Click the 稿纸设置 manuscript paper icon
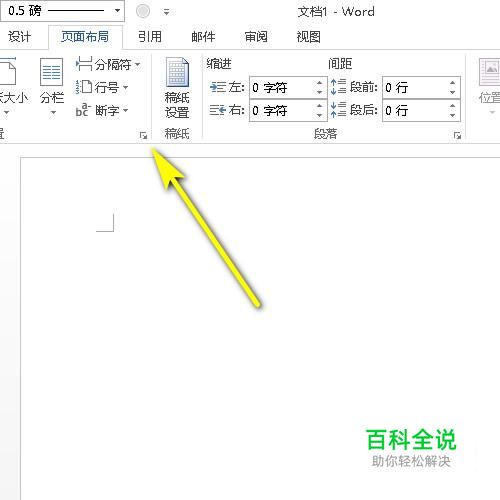500x500 pixels. [177, 72]
